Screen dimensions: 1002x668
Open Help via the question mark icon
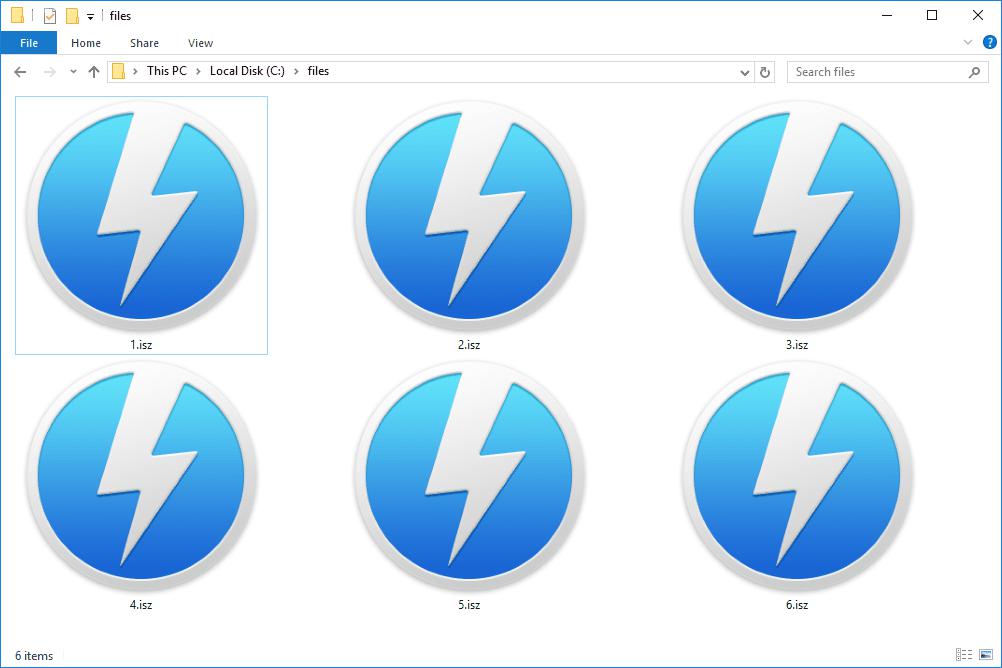(x=989, y=43)
